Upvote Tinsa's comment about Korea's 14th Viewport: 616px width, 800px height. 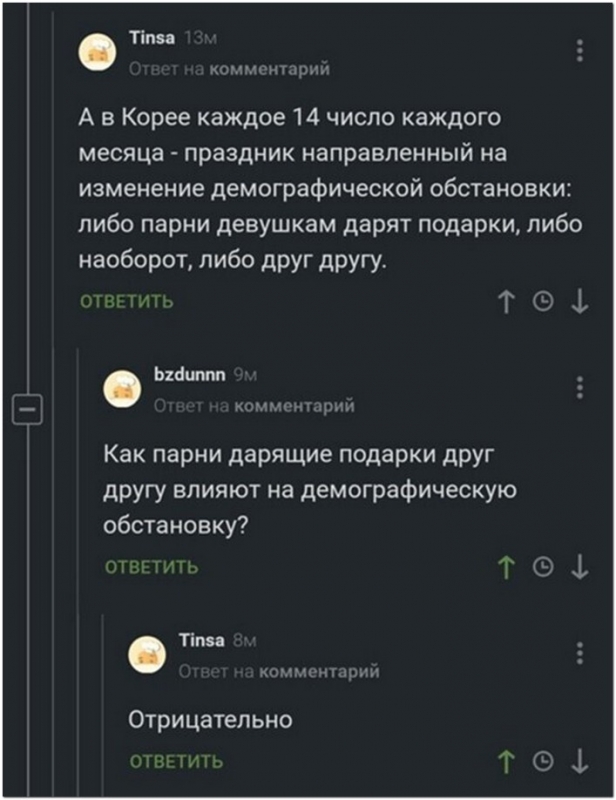tap(511, 302)
